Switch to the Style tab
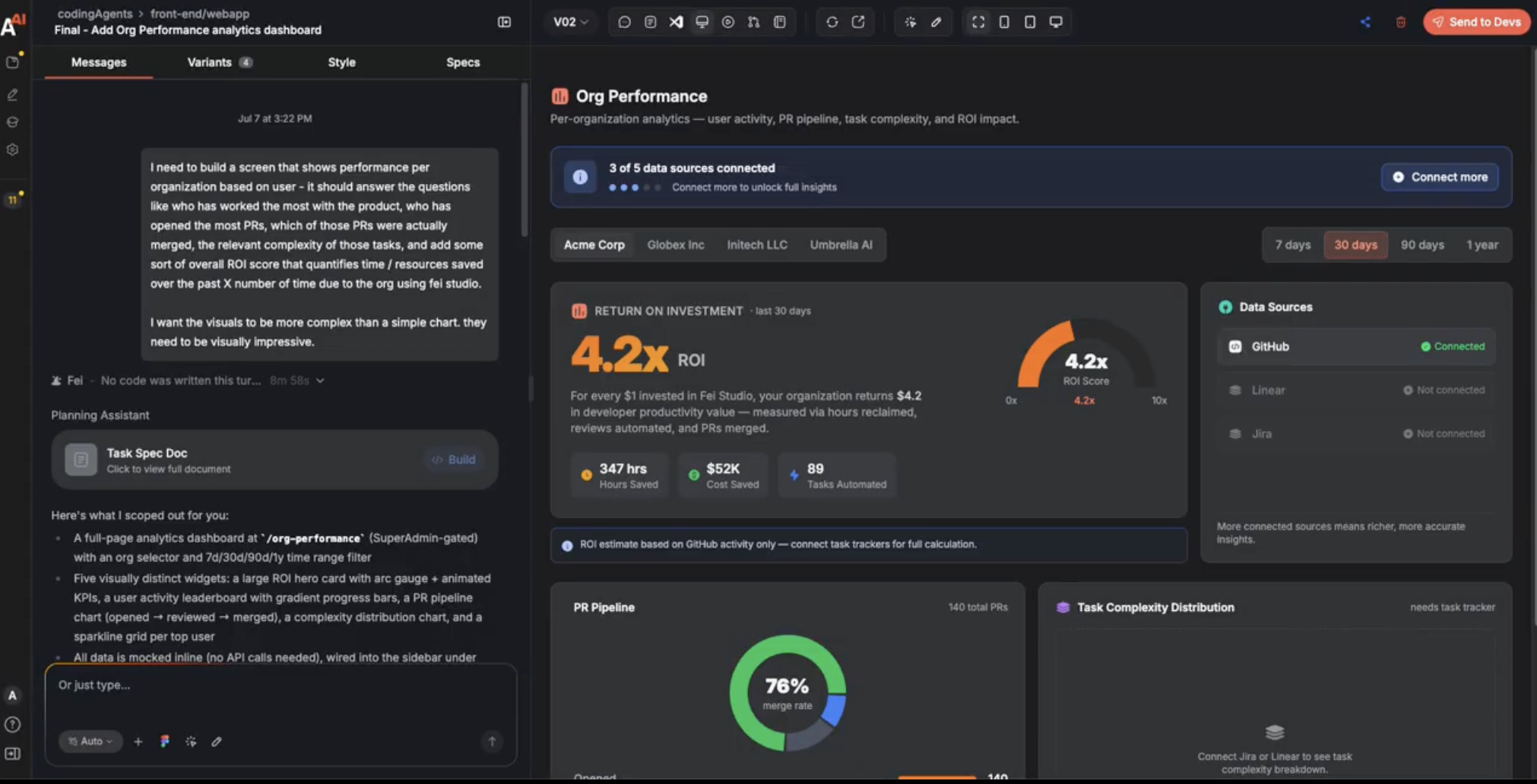Screen dimensions: 1537x784 [x=341, y=62]
